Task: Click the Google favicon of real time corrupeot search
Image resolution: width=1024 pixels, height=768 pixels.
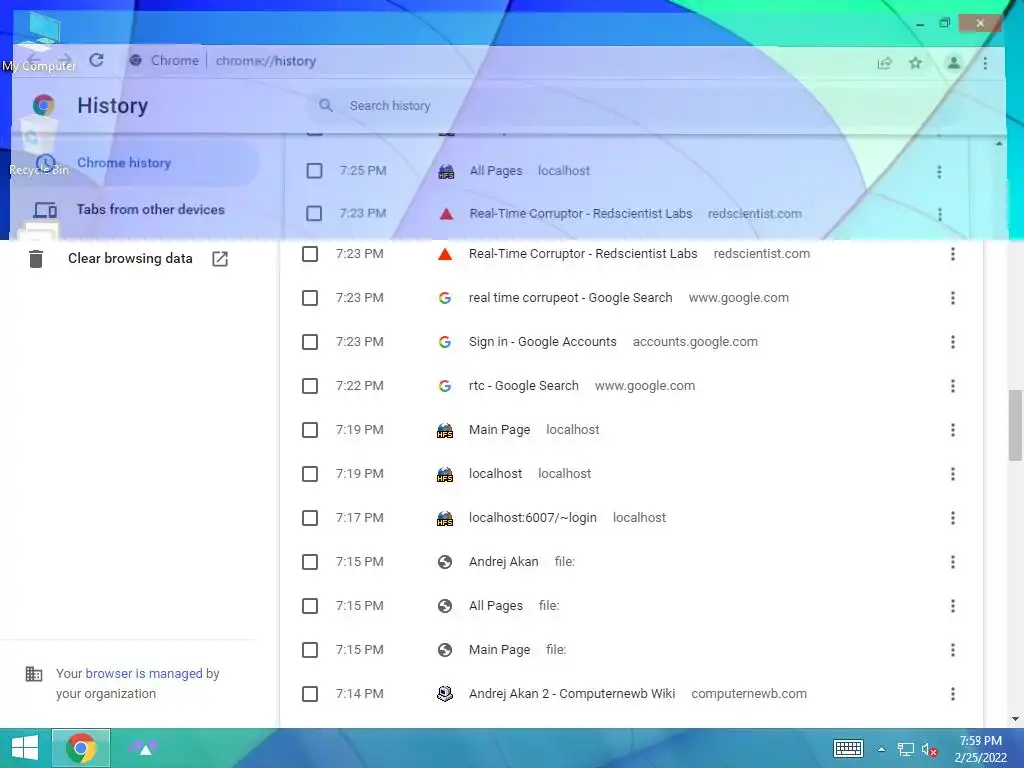Action: 445,298
